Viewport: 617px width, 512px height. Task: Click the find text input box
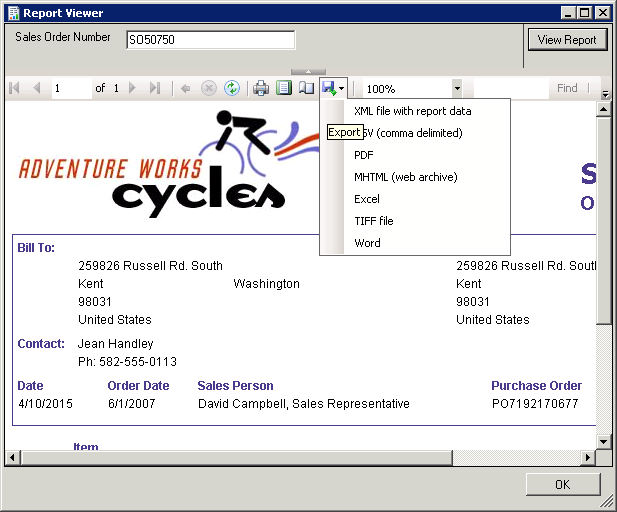coord(511,88)
